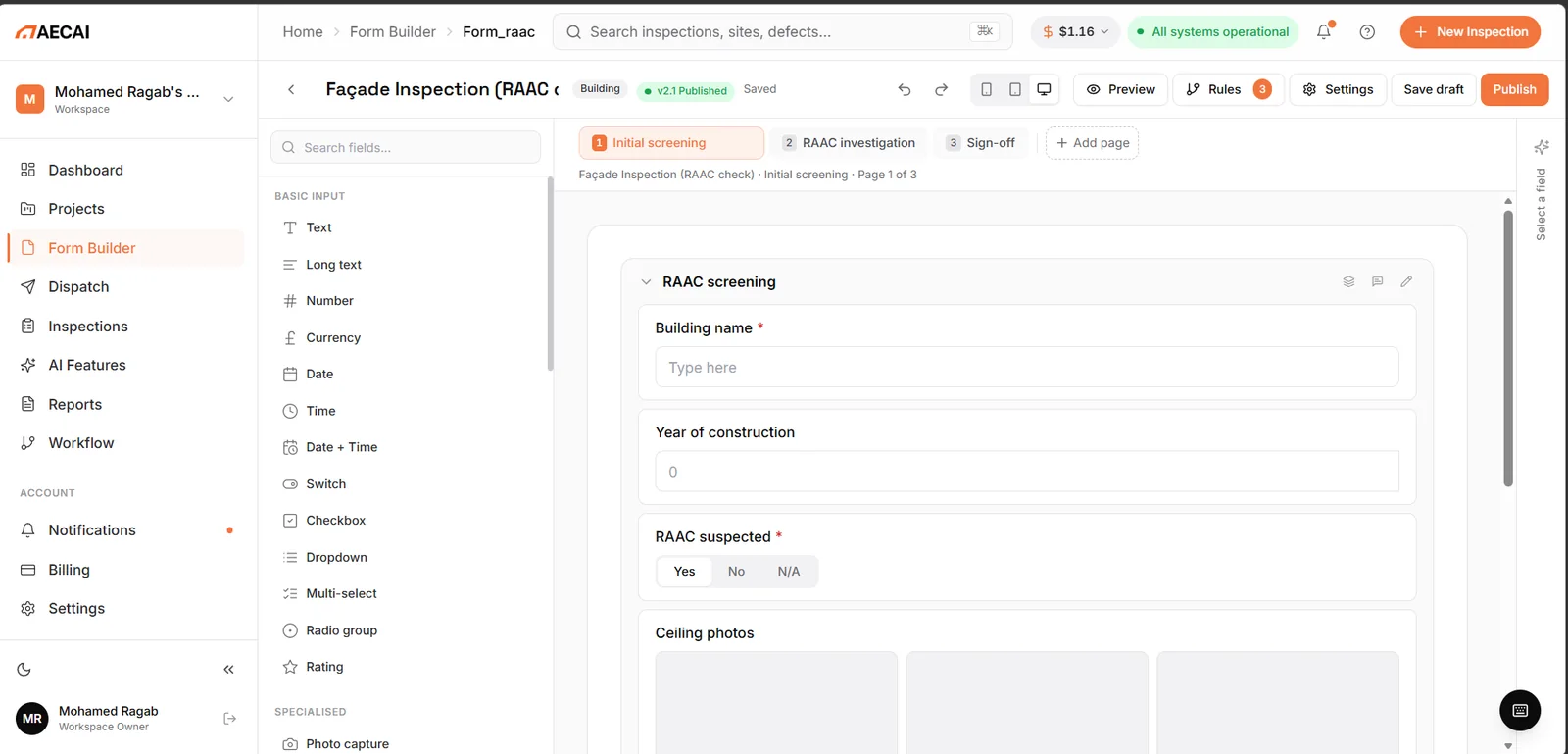Select the Initial screening page tab

tap(671, 143)
